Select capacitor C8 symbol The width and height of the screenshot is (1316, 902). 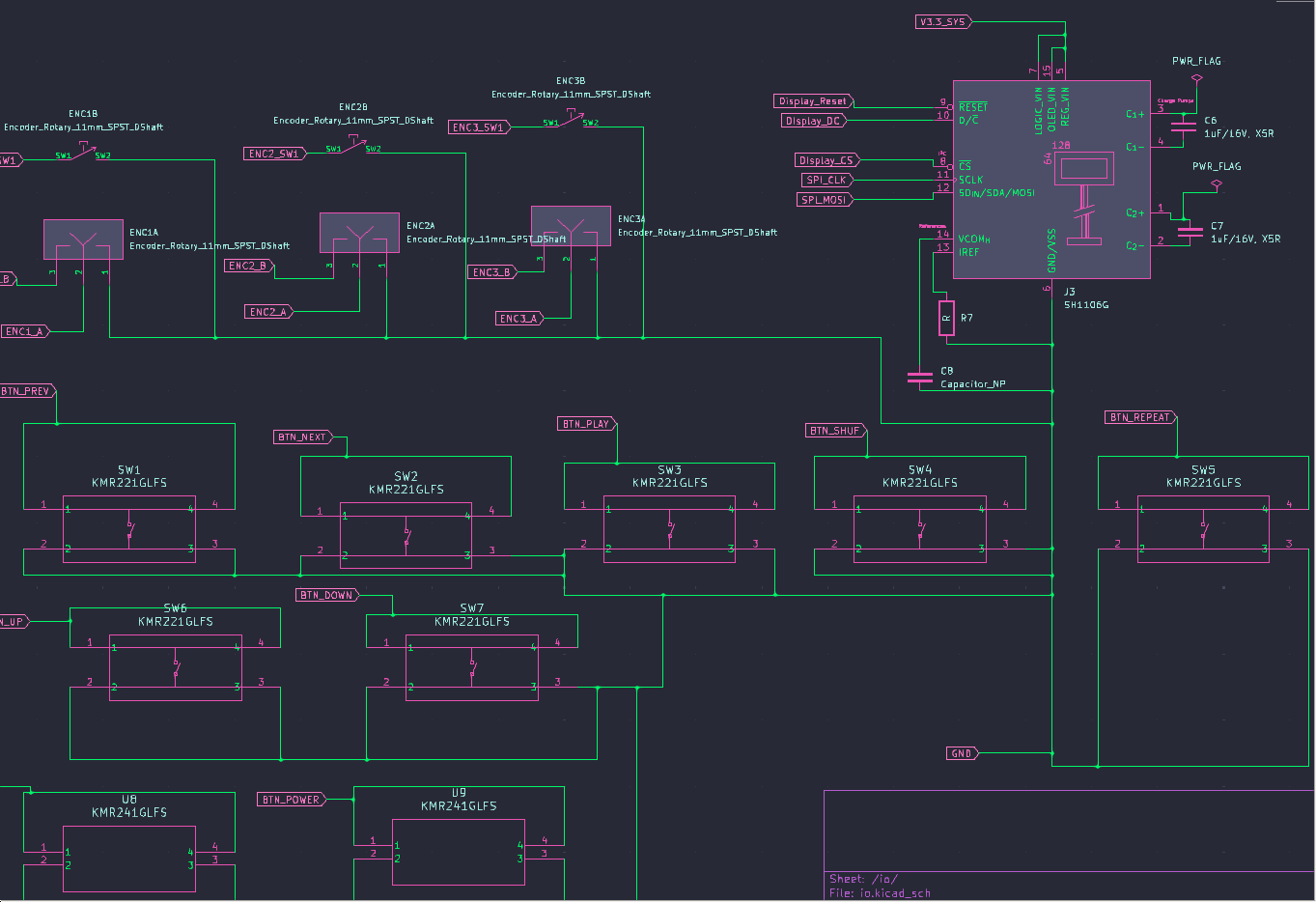pos(920,377)
